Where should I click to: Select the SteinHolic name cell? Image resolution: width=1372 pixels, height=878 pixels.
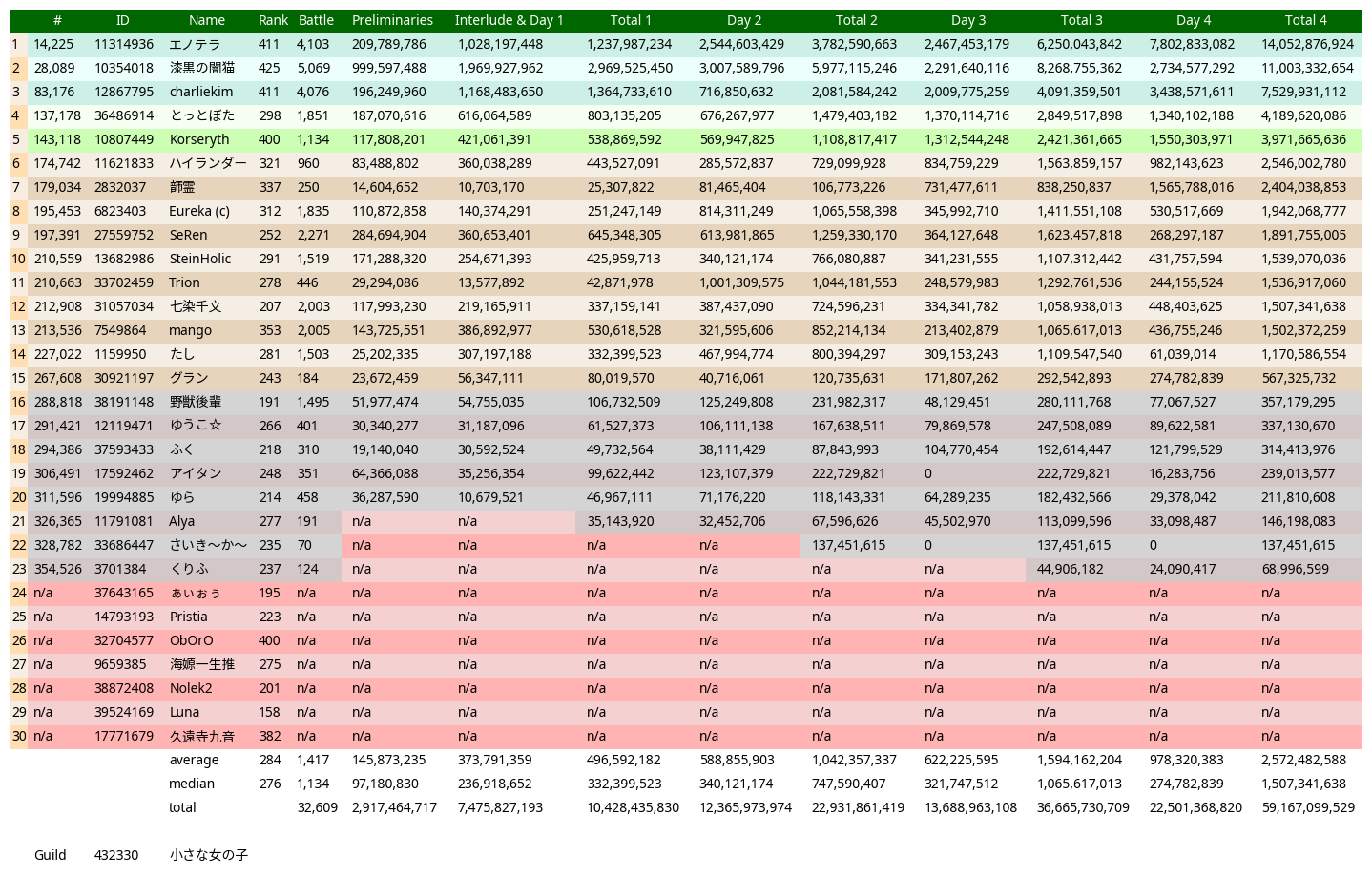(200, 259)
